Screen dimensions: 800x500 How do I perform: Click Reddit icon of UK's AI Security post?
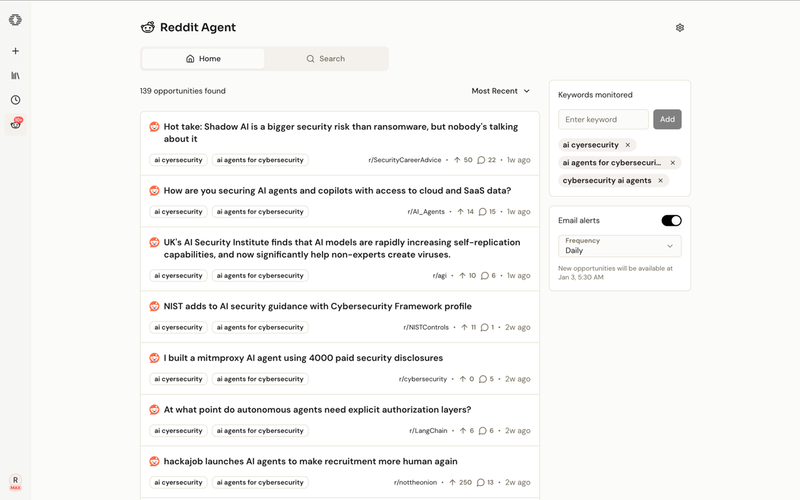tap(154, 242)
